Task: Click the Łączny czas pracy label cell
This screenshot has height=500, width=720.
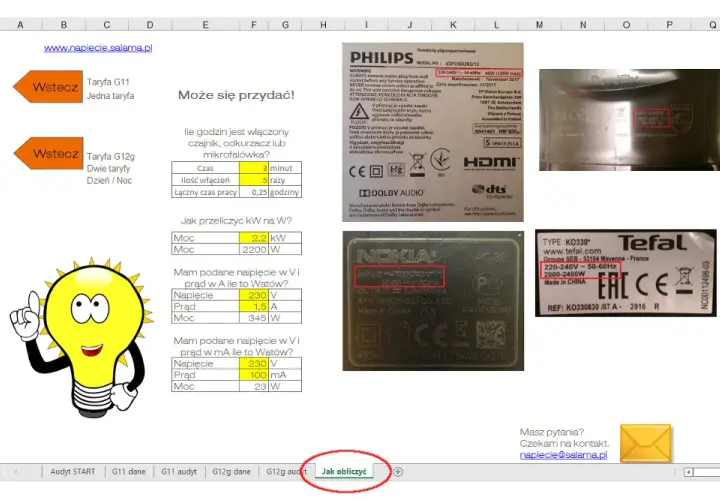Action: coord(205,192)
